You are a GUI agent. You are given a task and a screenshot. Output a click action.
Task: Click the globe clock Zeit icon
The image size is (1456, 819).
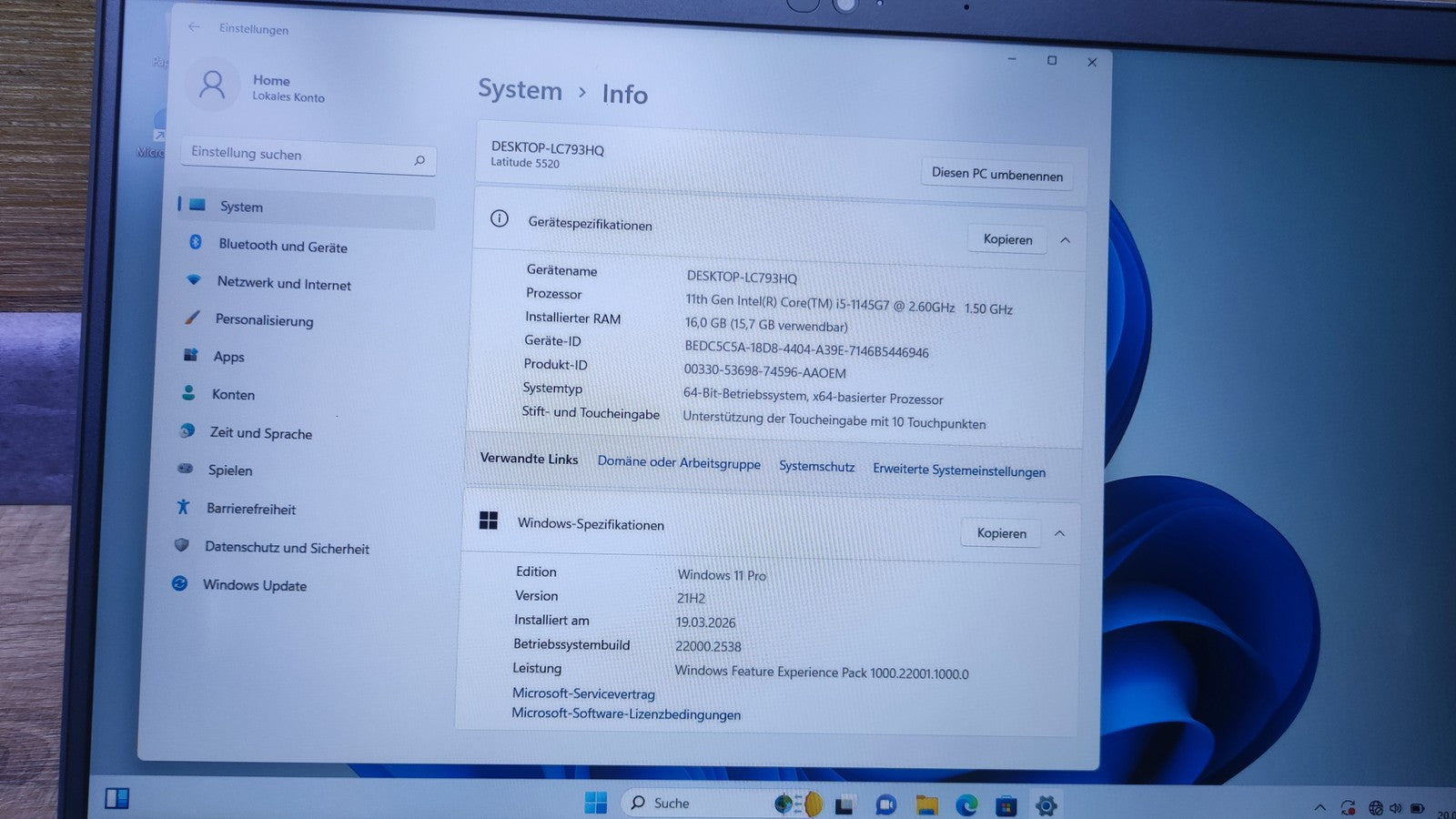(x=187, y=430)
